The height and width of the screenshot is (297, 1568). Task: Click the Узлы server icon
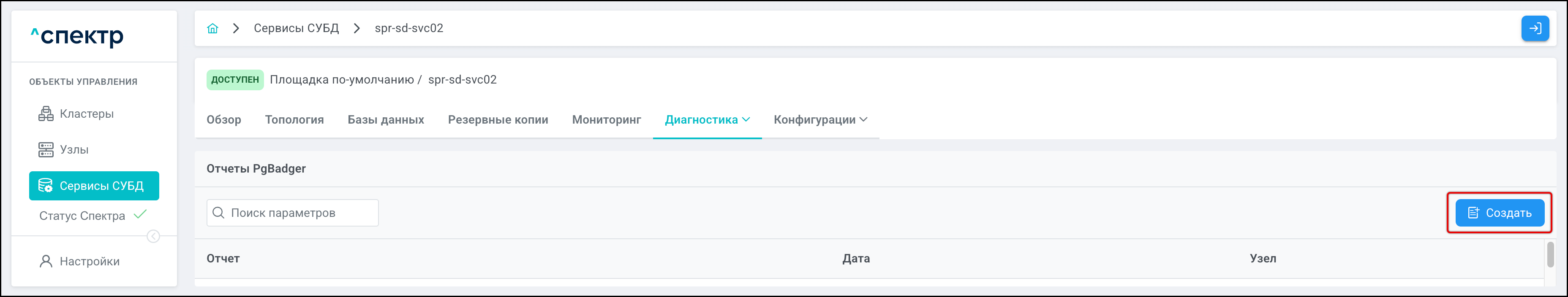(46, 149)
